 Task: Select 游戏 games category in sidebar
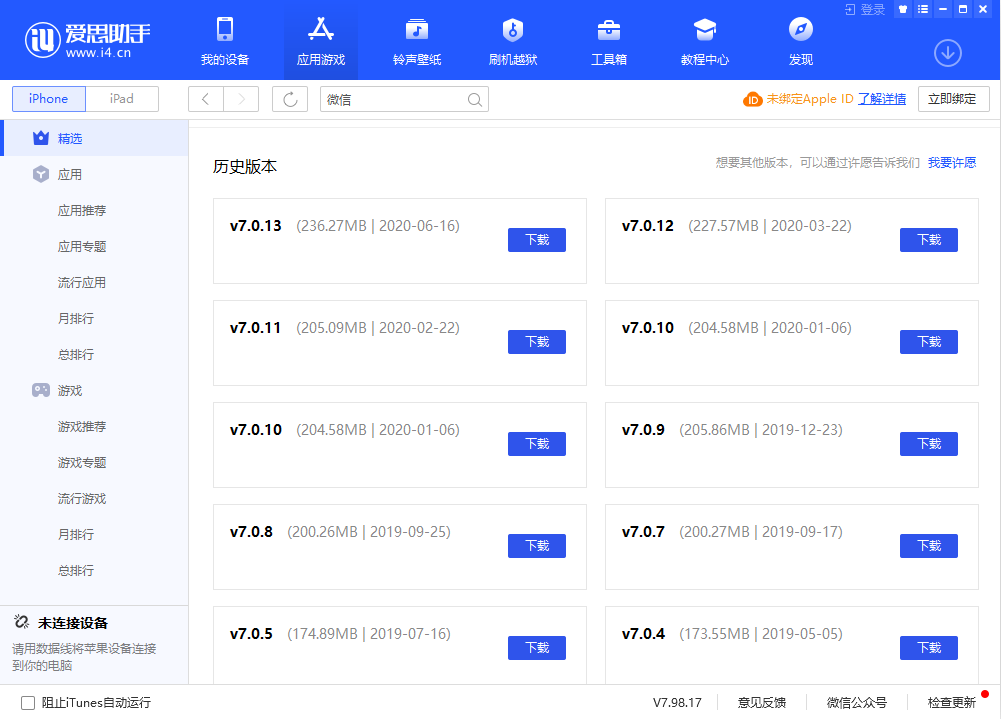[x=96, y=390]
